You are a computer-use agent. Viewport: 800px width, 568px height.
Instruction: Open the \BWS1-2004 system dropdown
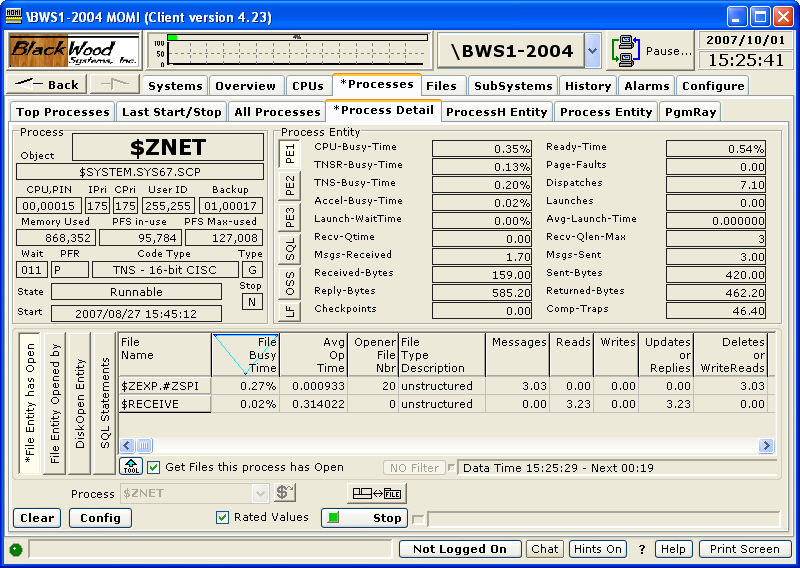point(593,51)
